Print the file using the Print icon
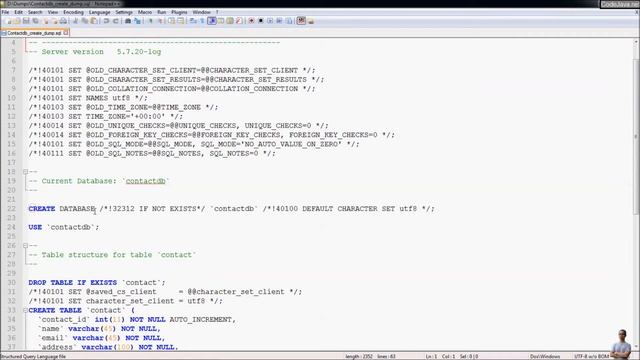 [x=63, y=21]
